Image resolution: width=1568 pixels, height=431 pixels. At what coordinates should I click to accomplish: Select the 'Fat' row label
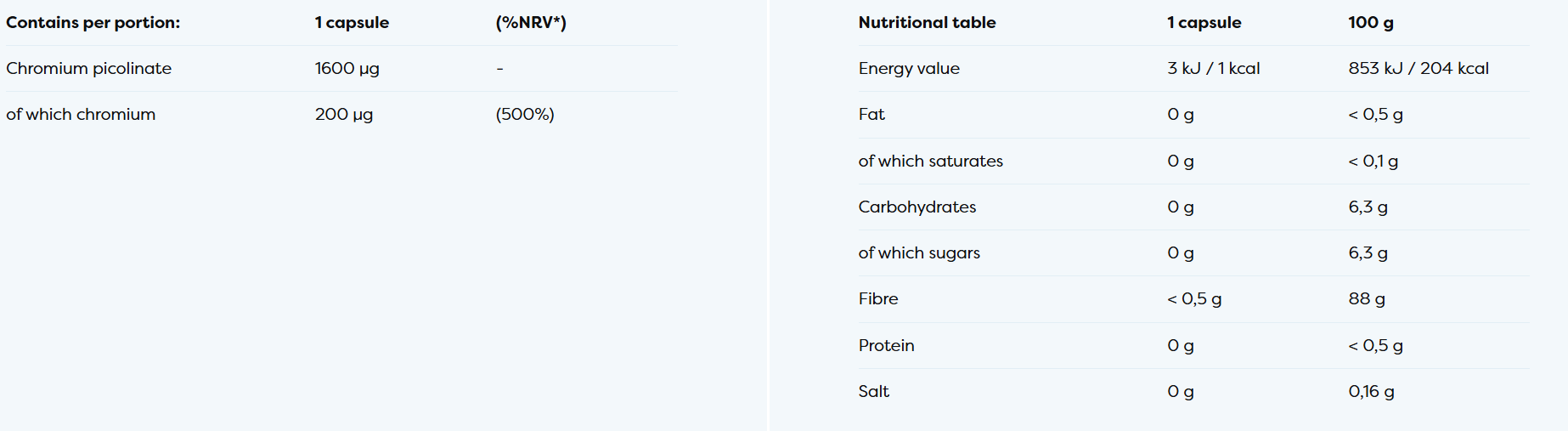(871, 115)
